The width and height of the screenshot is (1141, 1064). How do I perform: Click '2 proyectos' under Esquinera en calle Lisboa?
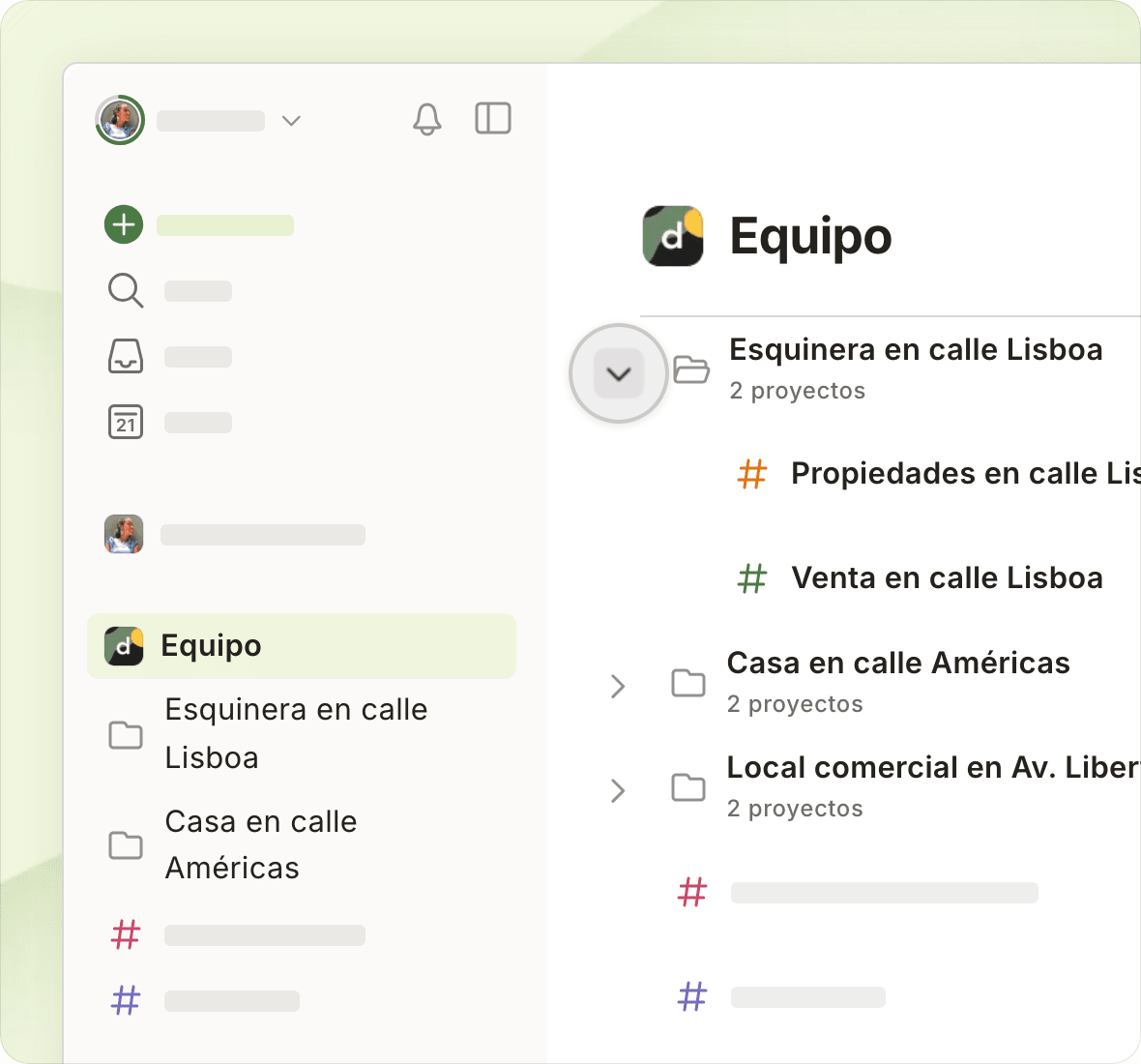coord(798,392)
